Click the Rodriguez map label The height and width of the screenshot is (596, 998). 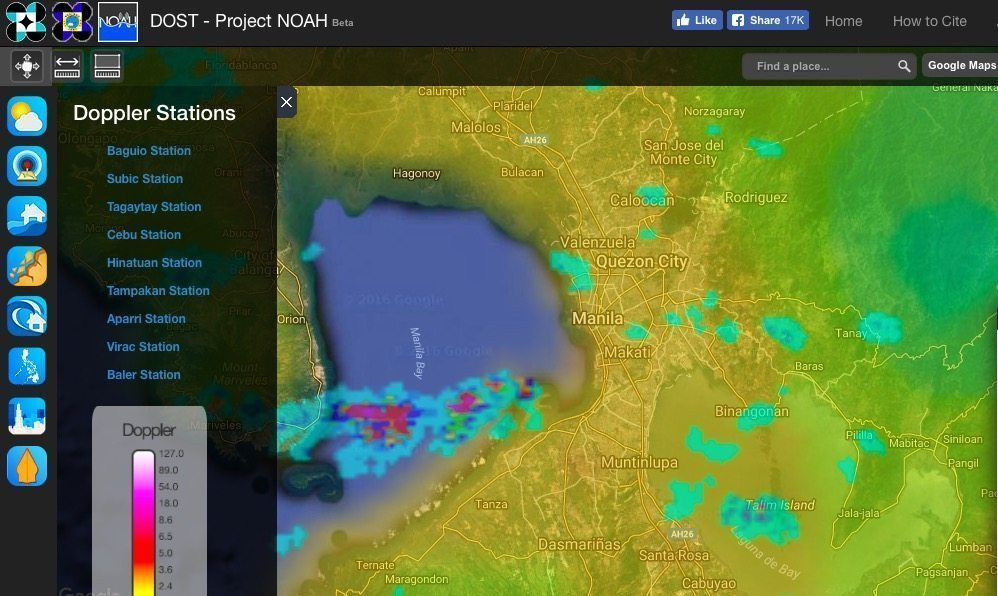(756, 197)
